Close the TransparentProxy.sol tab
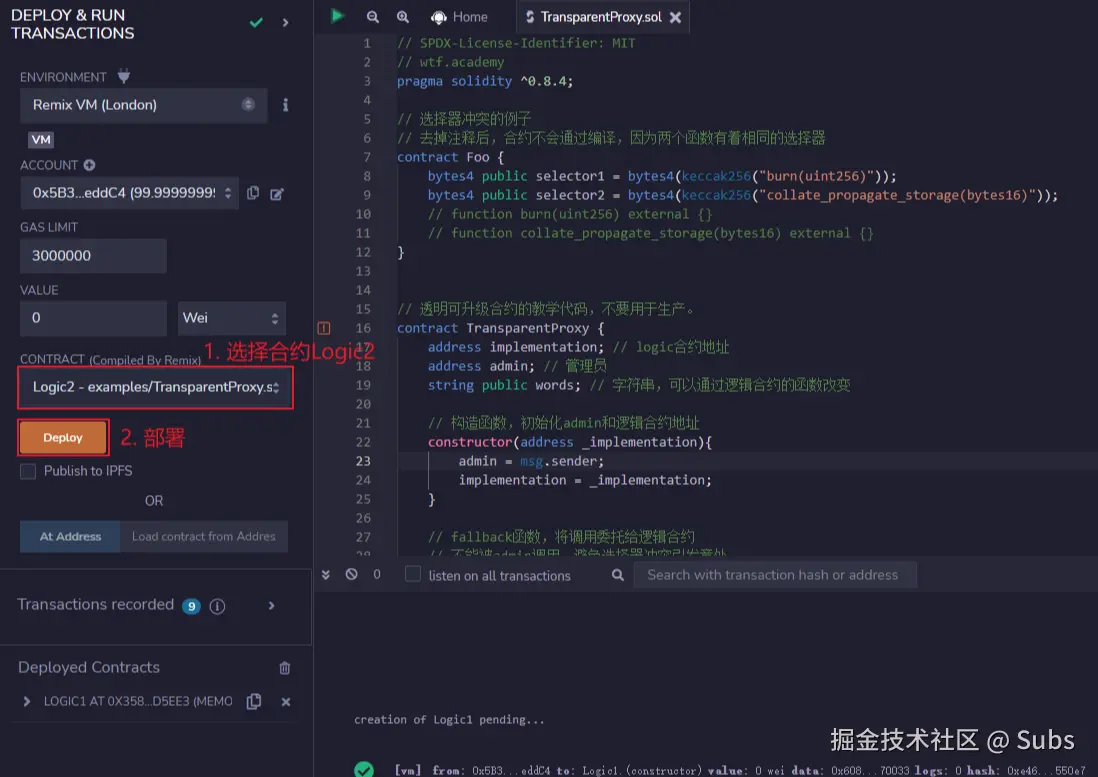This screenshot has height=777, width=1098. (675, 18)
